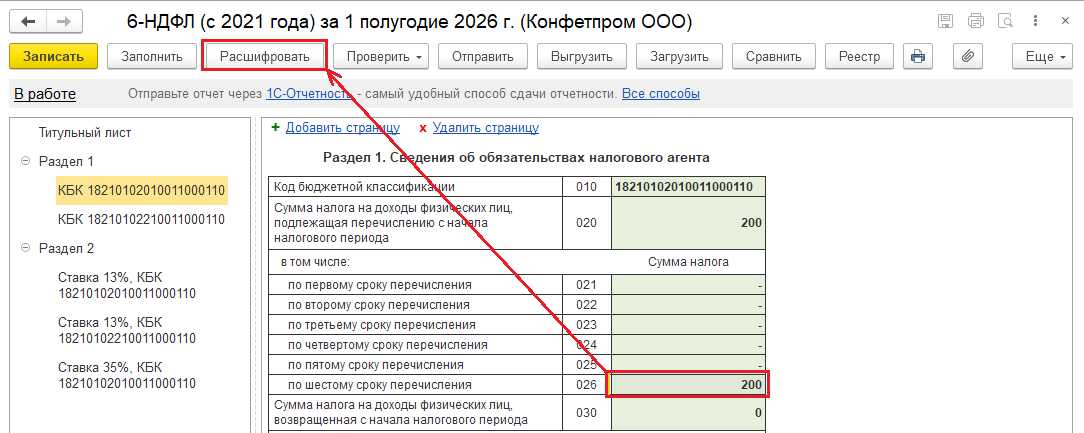This screenshot has width=1084, height=433.
Task: Open attached files with the paperclip icon
Action: pos(968,57)
